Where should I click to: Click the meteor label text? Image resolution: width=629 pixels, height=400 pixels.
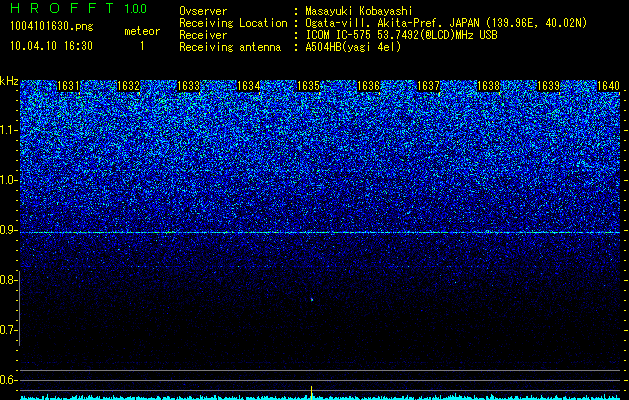142,31
